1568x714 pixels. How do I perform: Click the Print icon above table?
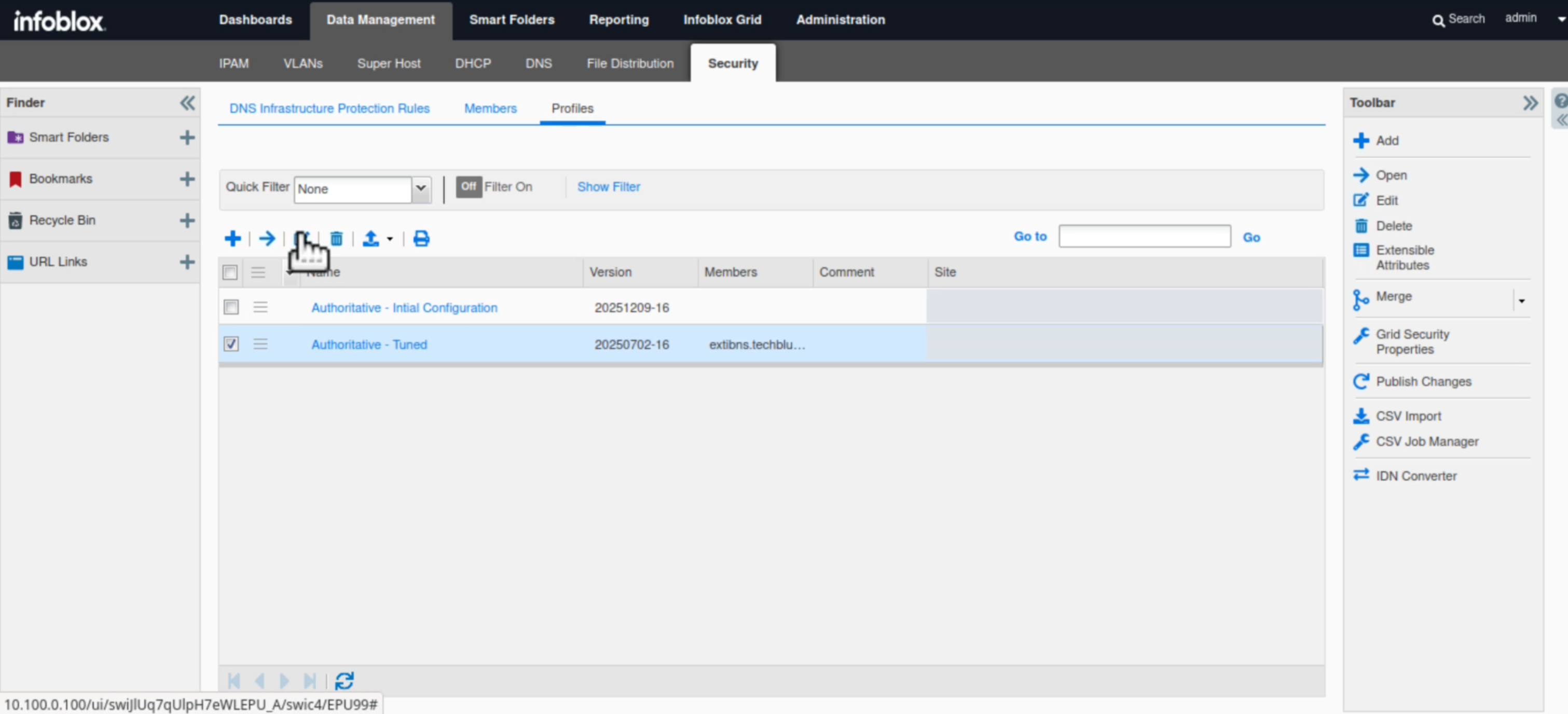(421, 239)
